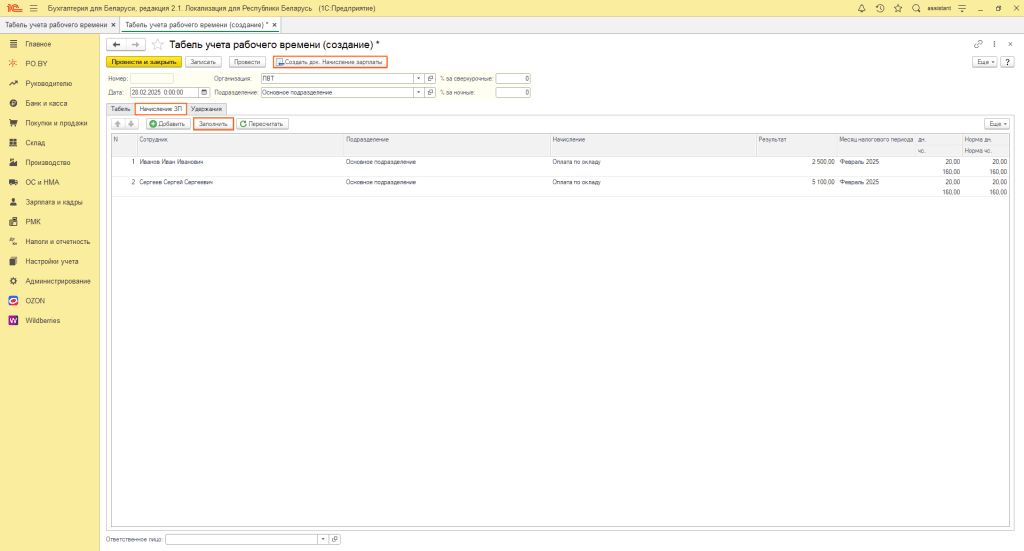Open ОС и НМА section
This screenshot has height=551, width=1024.
[x=42, y=182]
